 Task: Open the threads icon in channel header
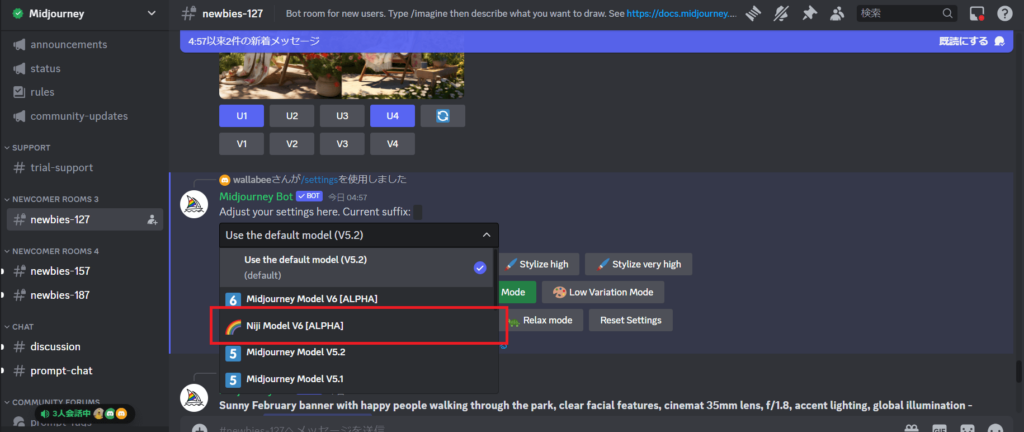752,14
